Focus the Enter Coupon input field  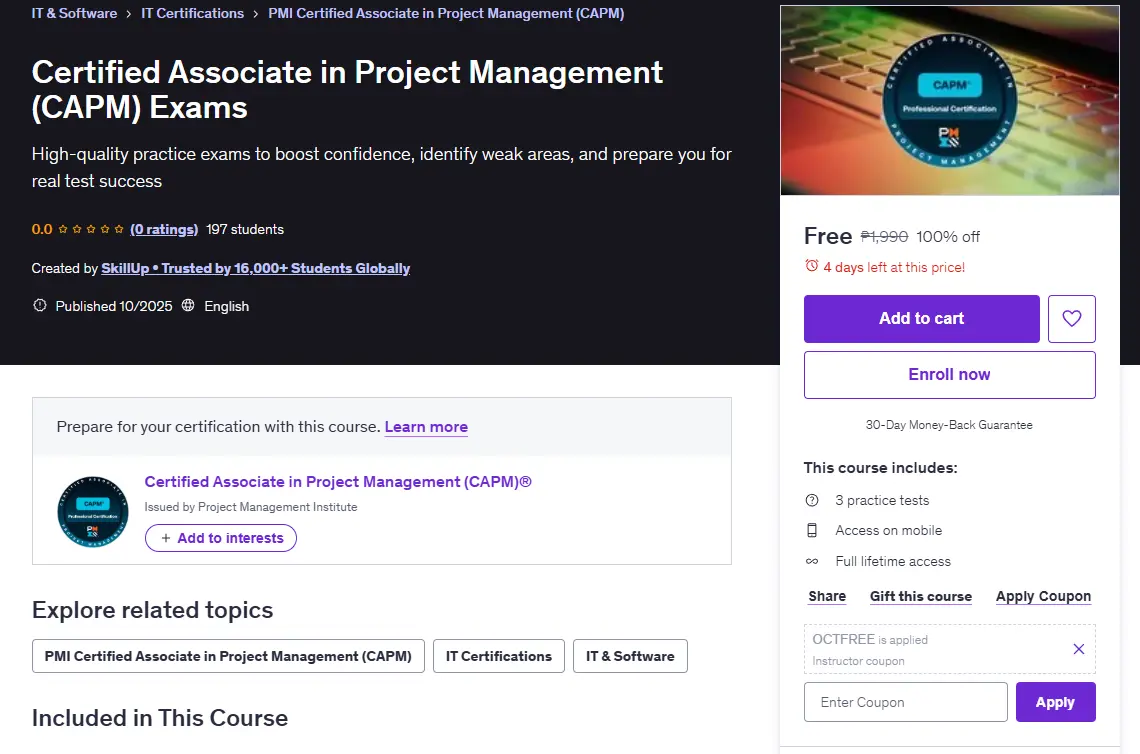click(x=906, y=702)
